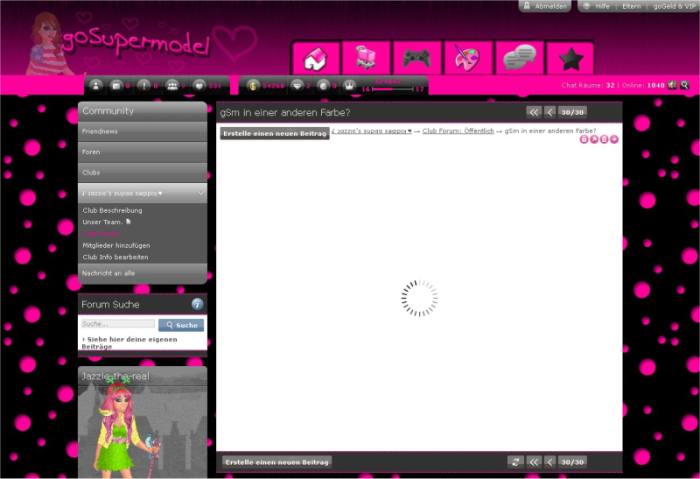The image size is (700, 479).
Task: Click the fourth pink circle icon under breadcrumb
Action: tap(614, 139)
